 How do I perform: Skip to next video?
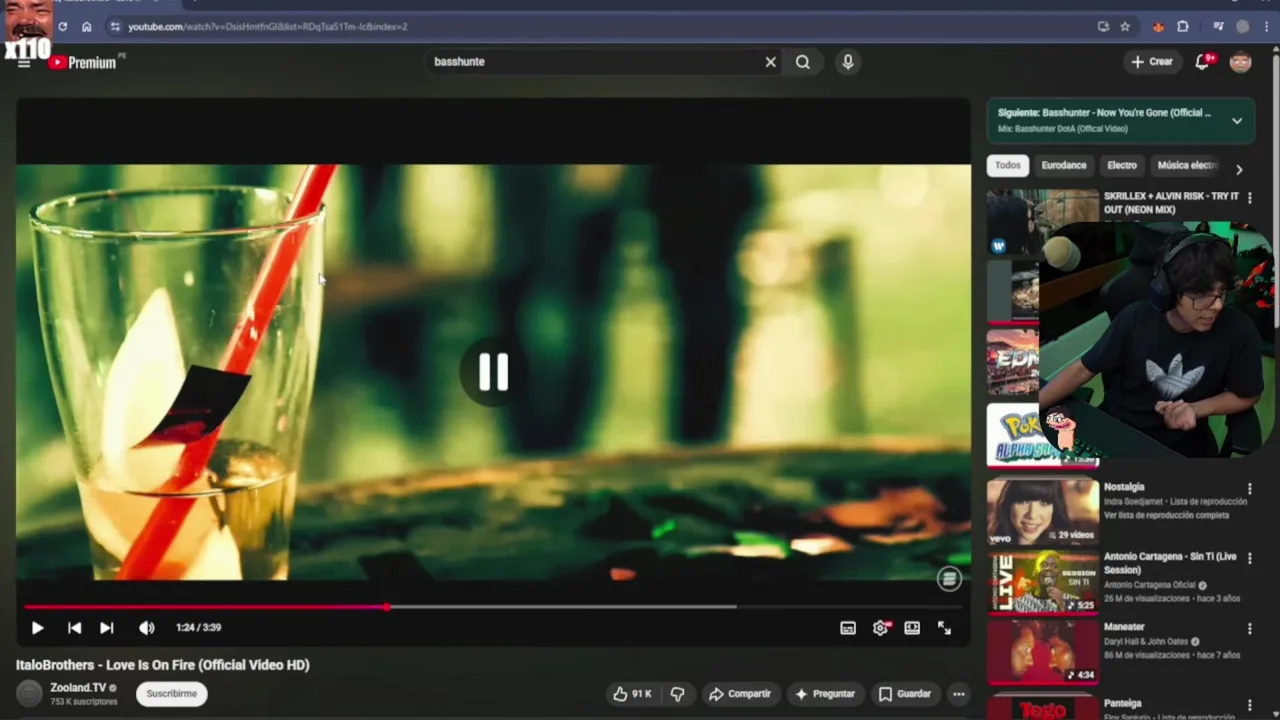pyautogui.click(x=106, y=628)
